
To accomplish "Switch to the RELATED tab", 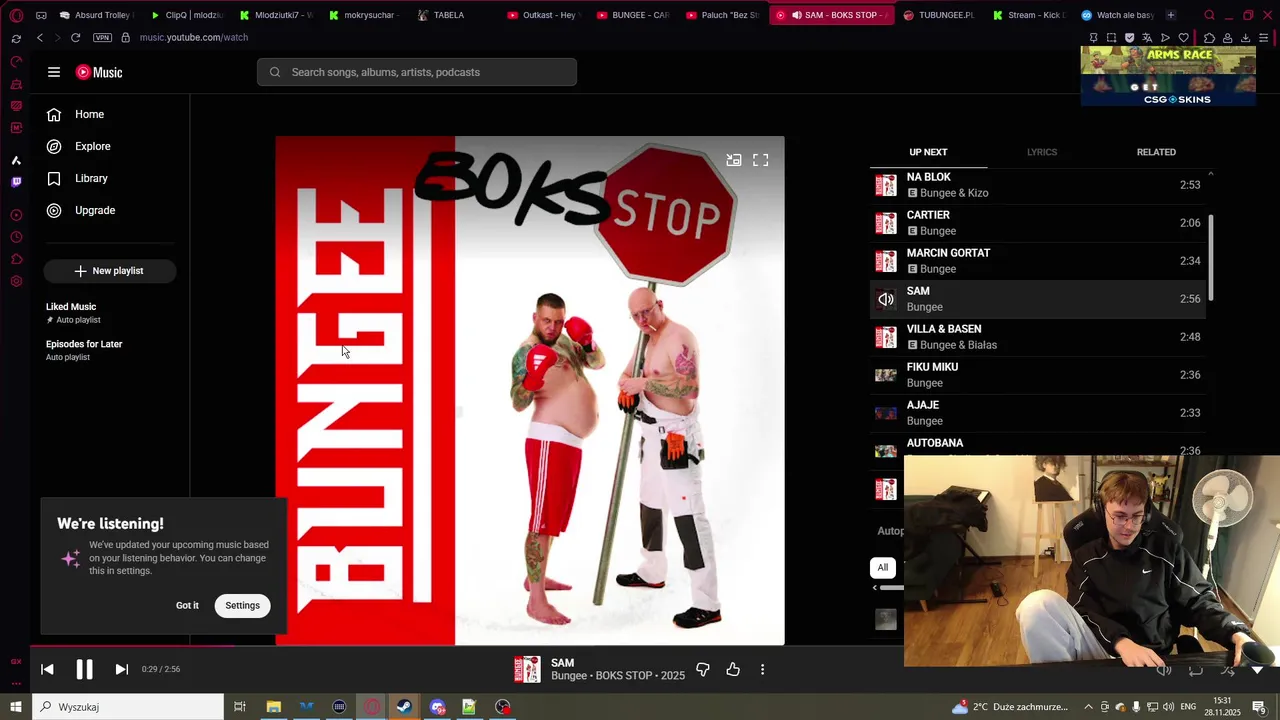I will point(1156,152).
